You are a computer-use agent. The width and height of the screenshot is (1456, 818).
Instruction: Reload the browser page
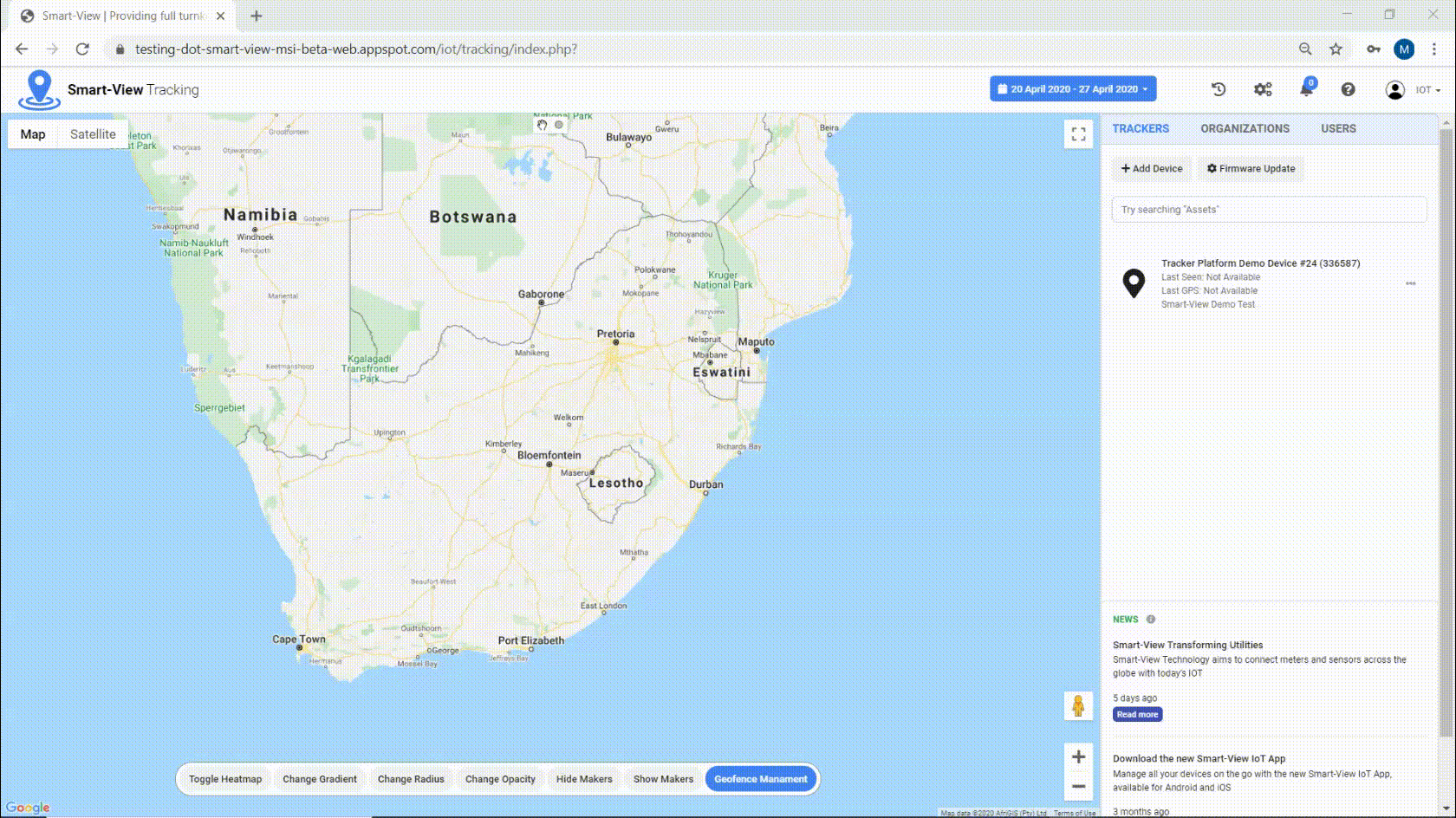(x=82, y=49)
